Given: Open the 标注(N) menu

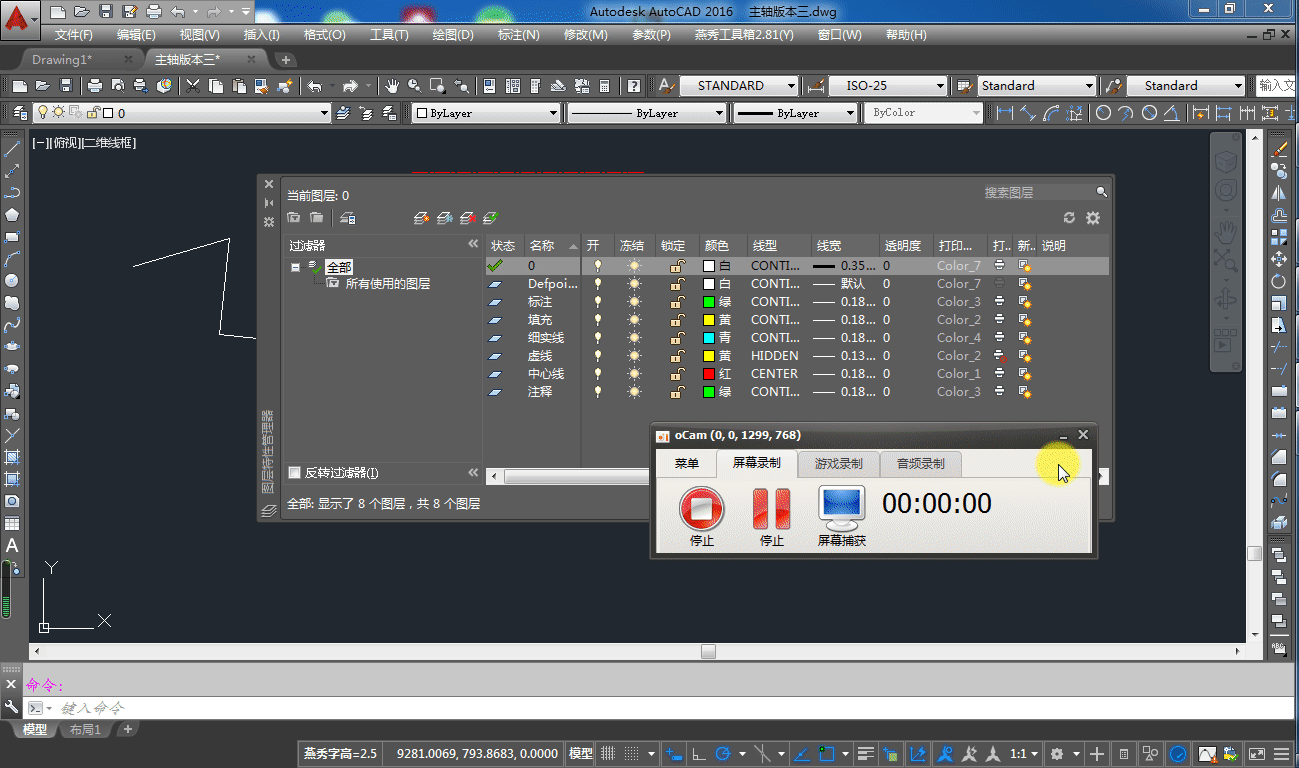Looking at the screenshot, I should tap(518, 35).
